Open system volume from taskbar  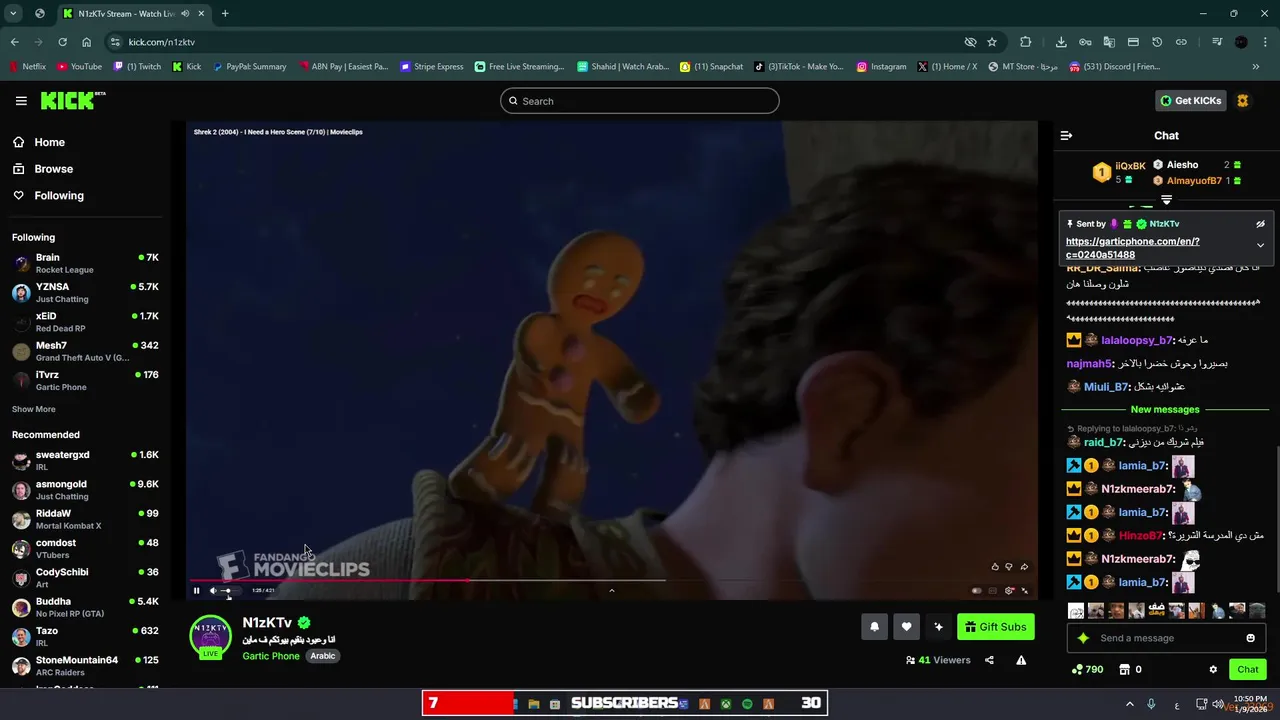(1218, 704)
